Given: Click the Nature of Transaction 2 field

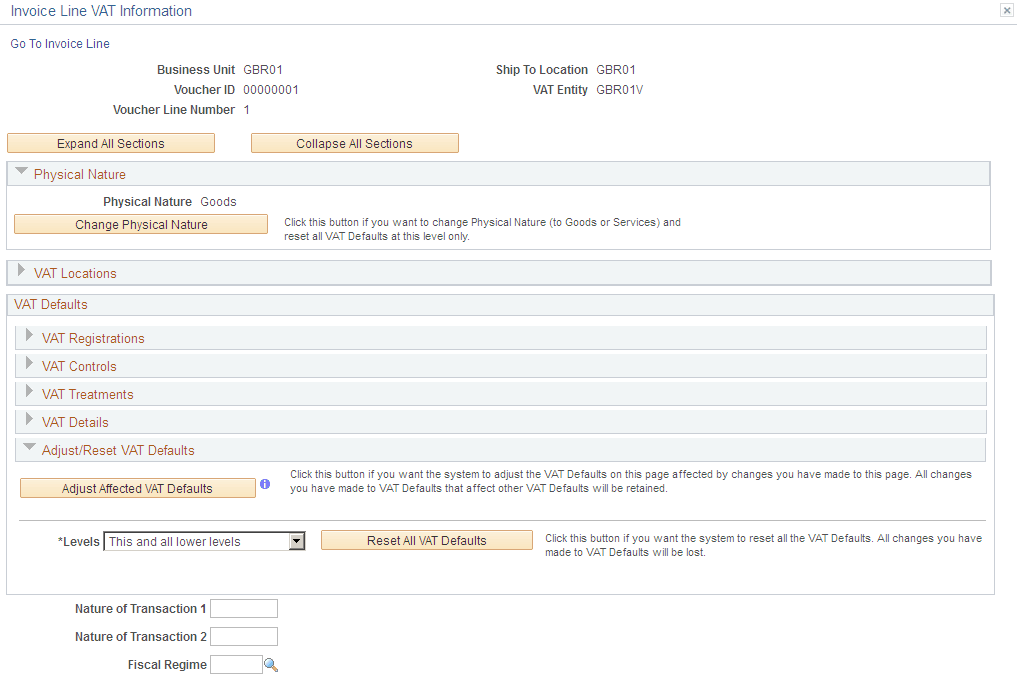Looking at the screenshot, I should (x=243, y=636).
